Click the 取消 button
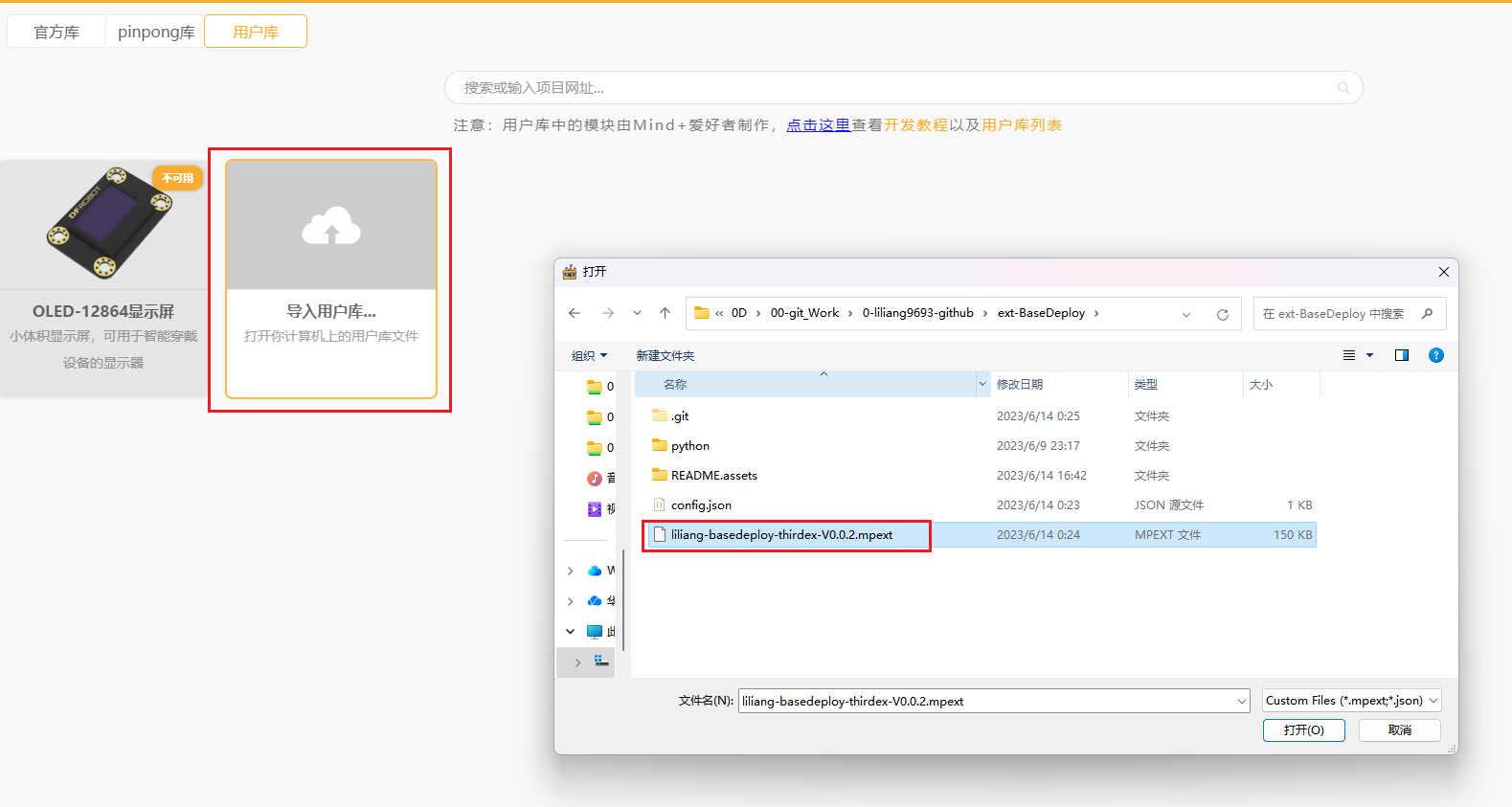The width and height of the screenshot is (1512, 807). pyautogui.click(x=1400, y=730)
